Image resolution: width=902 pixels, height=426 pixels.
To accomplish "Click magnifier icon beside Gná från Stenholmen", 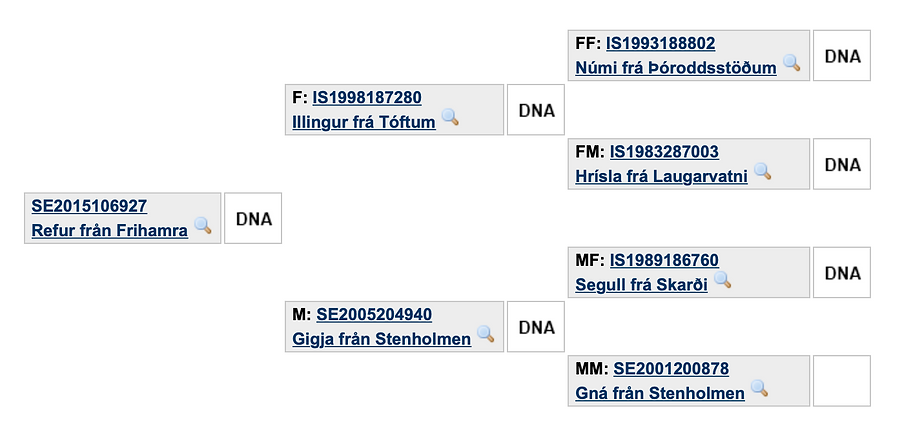I will click(759, 388).
